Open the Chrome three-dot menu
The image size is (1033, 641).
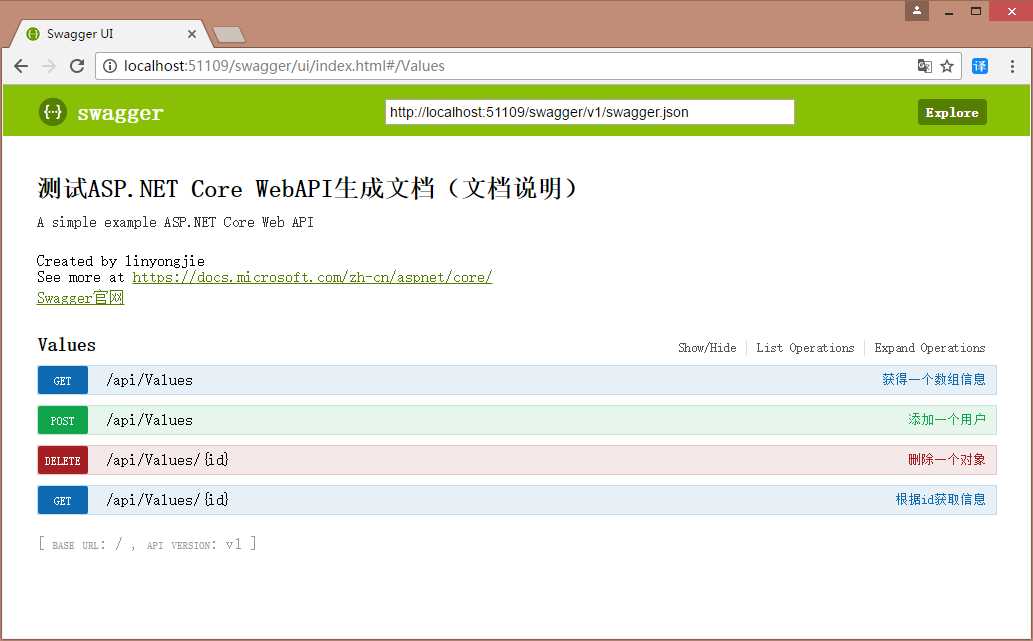pyautogui.click(x=1012, y=66)
